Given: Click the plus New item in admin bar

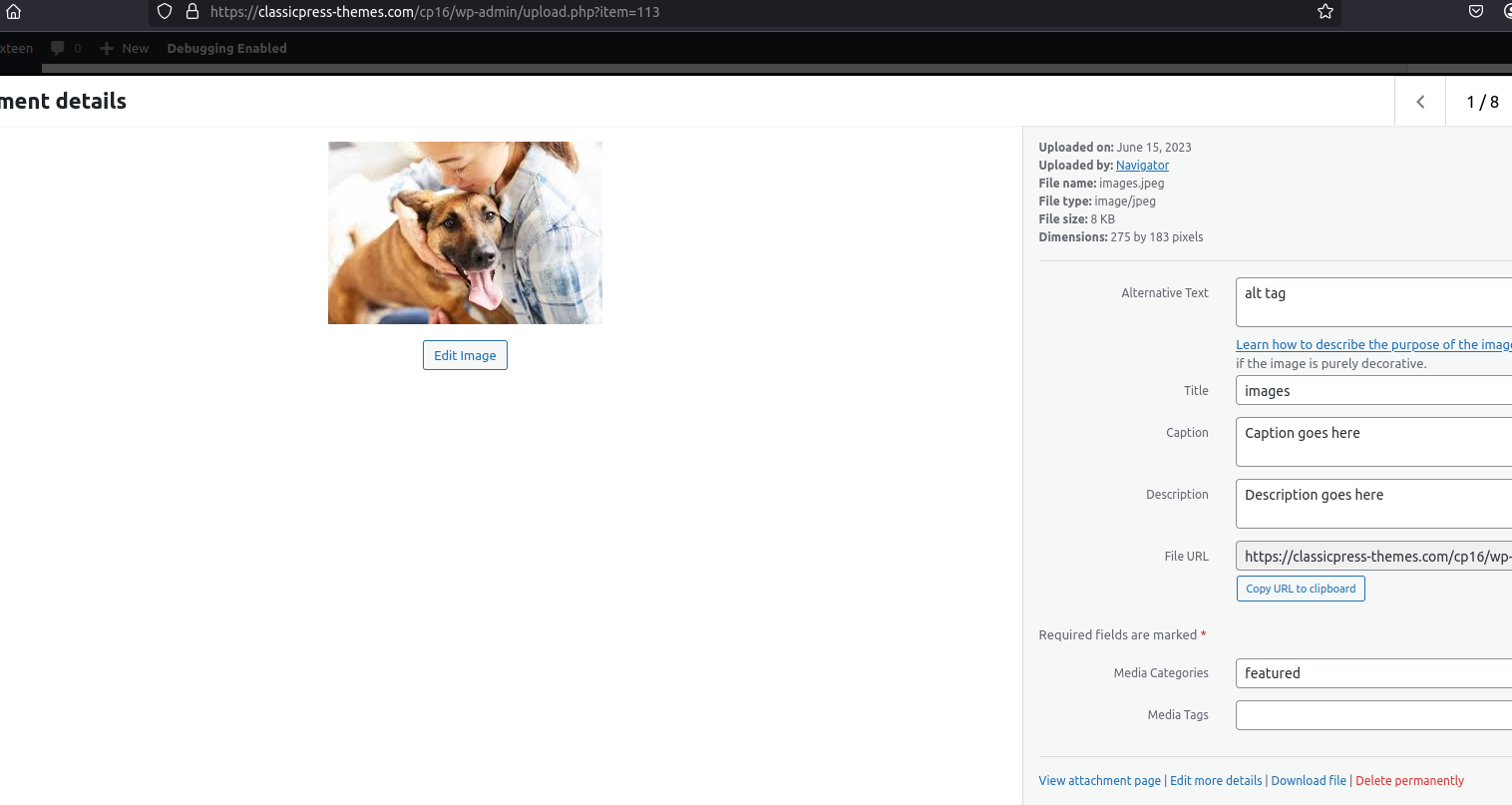Looking at the screenshot, I should click(125, 48).
